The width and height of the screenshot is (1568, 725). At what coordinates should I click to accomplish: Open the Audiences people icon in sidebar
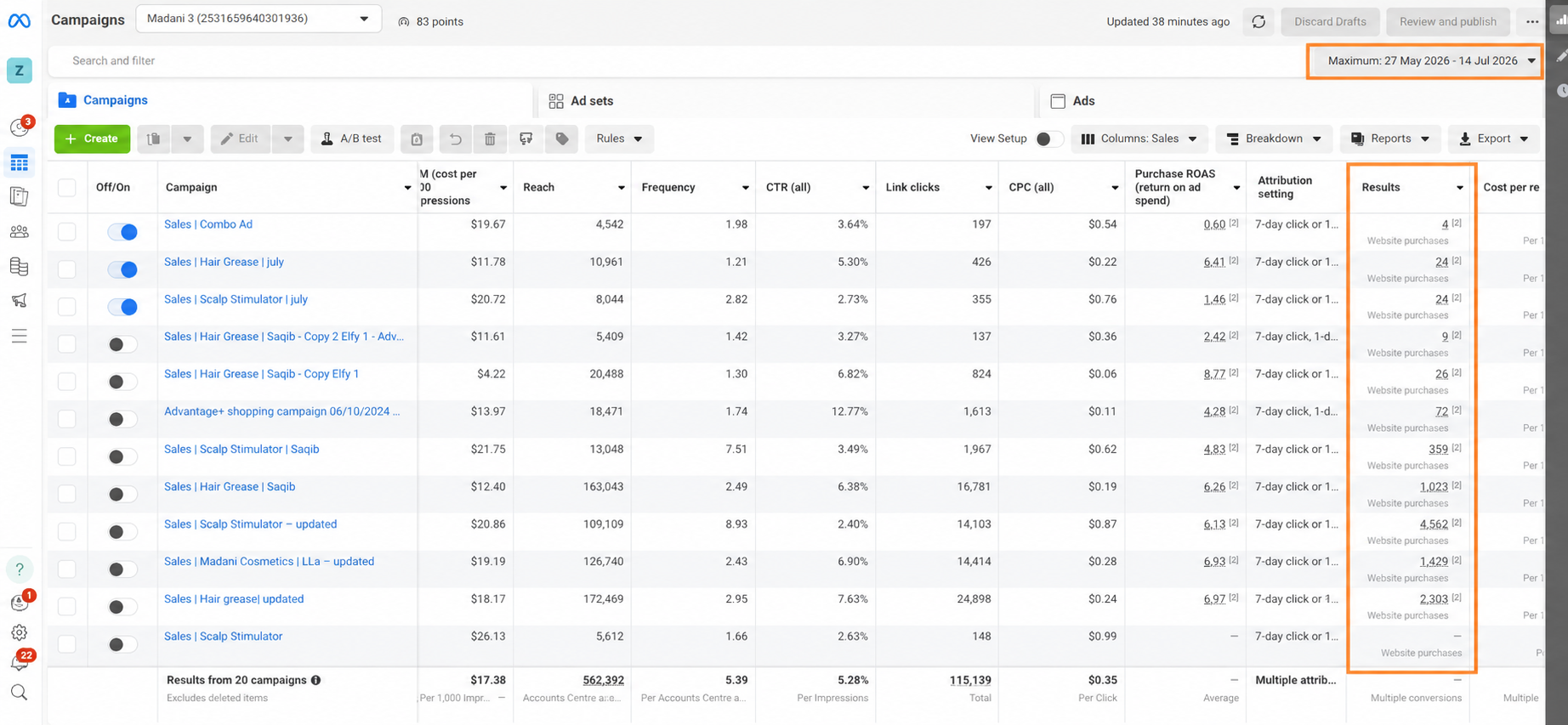click(19, 231)
